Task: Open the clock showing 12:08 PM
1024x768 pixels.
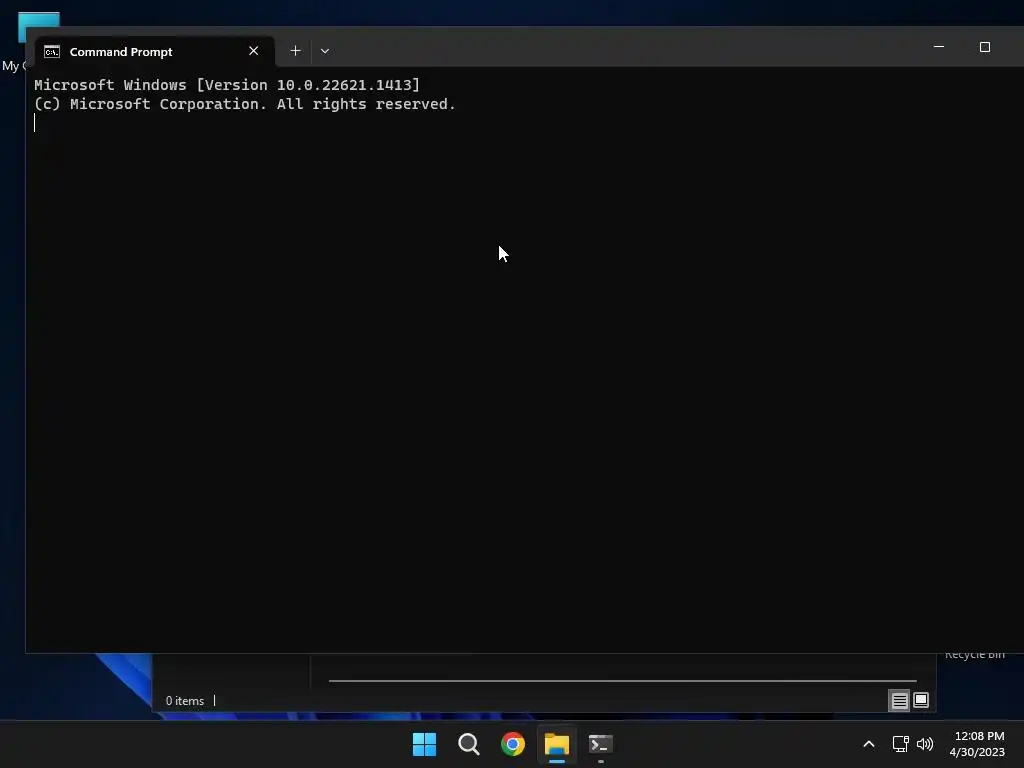Action: pos(978,744)
